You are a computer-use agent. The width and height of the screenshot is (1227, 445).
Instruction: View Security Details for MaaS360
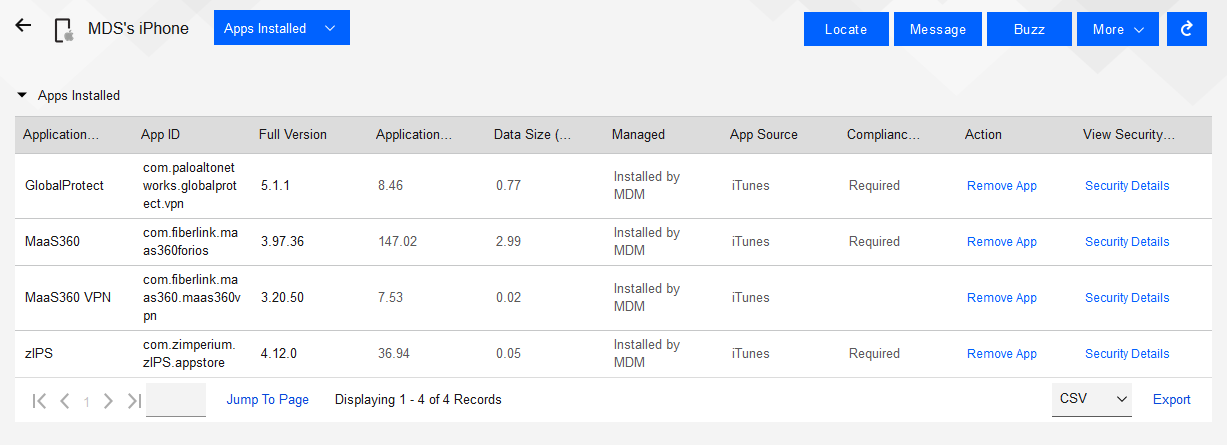tap(1126, 242)
